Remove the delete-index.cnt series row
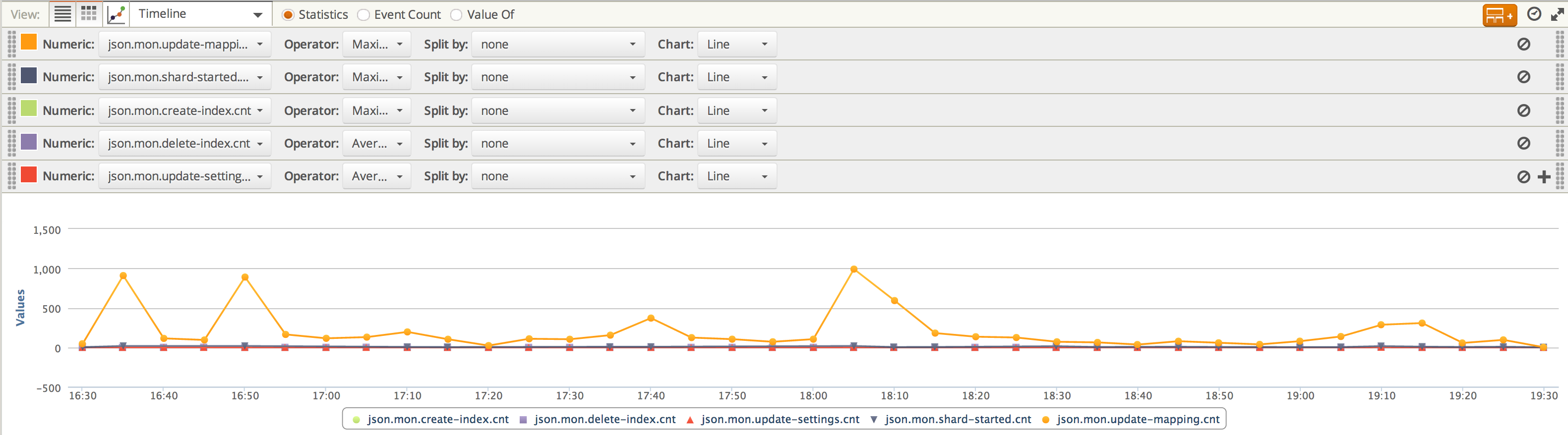The image size is (1568, 435). click(x=1523, y=144)
